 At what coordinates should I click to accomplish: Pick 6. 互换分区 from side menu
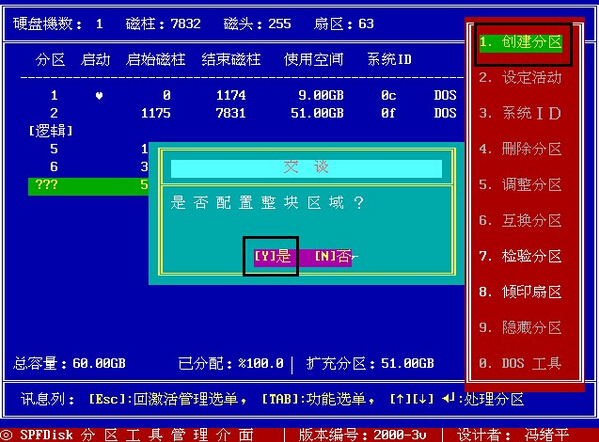coord(520,220)
